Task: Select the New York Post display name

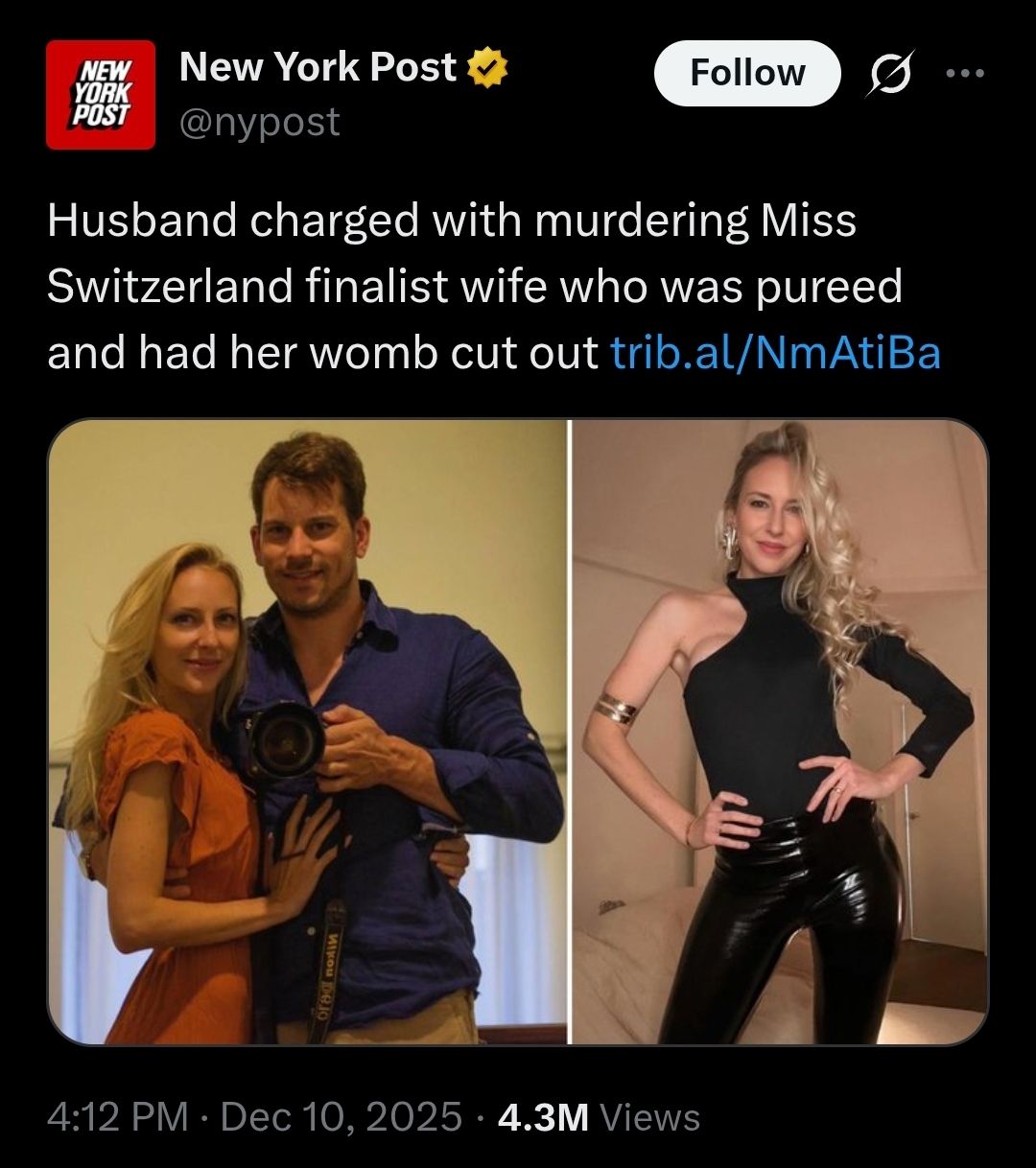Action: 318,67
